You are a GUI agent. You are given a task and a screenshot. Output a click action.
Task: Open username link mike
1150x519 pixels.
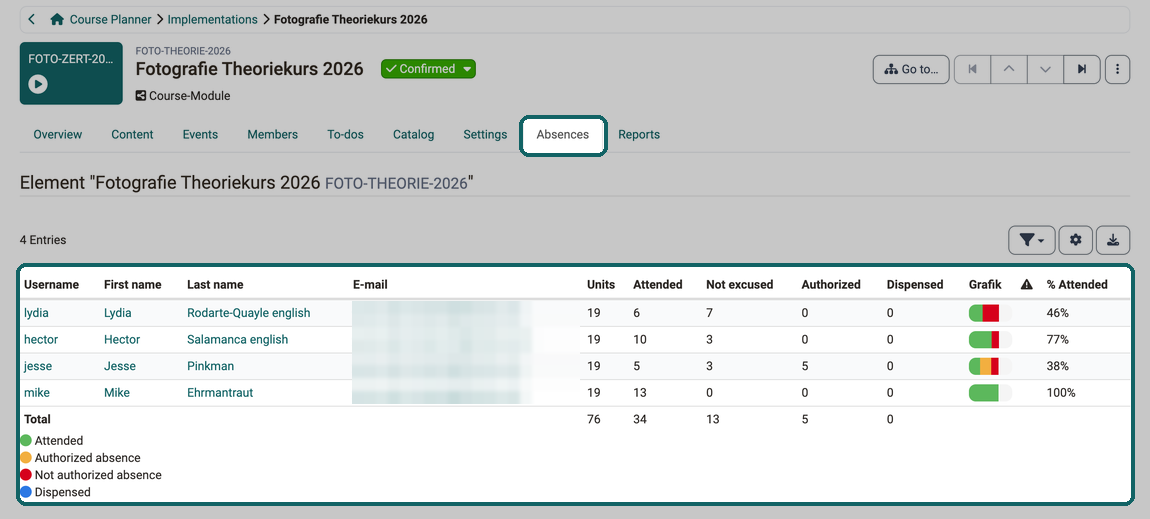(37, 393)
